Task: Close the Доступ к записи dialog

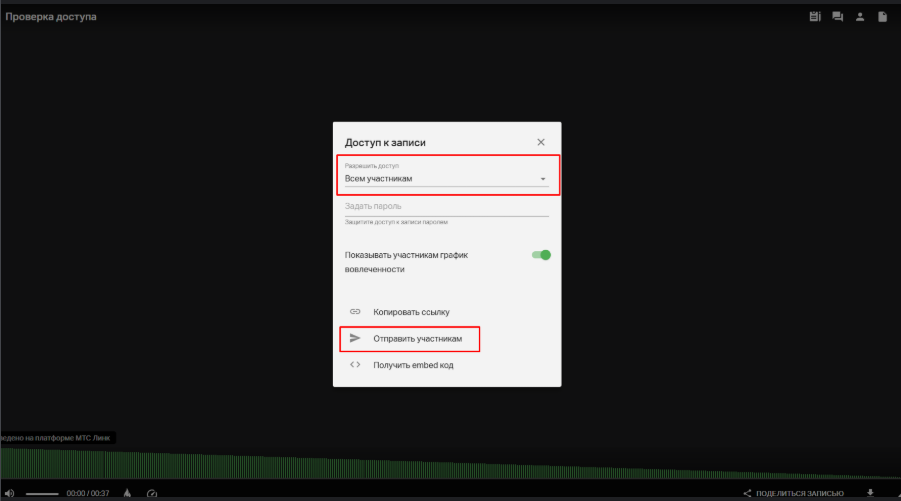Action: 541,142
